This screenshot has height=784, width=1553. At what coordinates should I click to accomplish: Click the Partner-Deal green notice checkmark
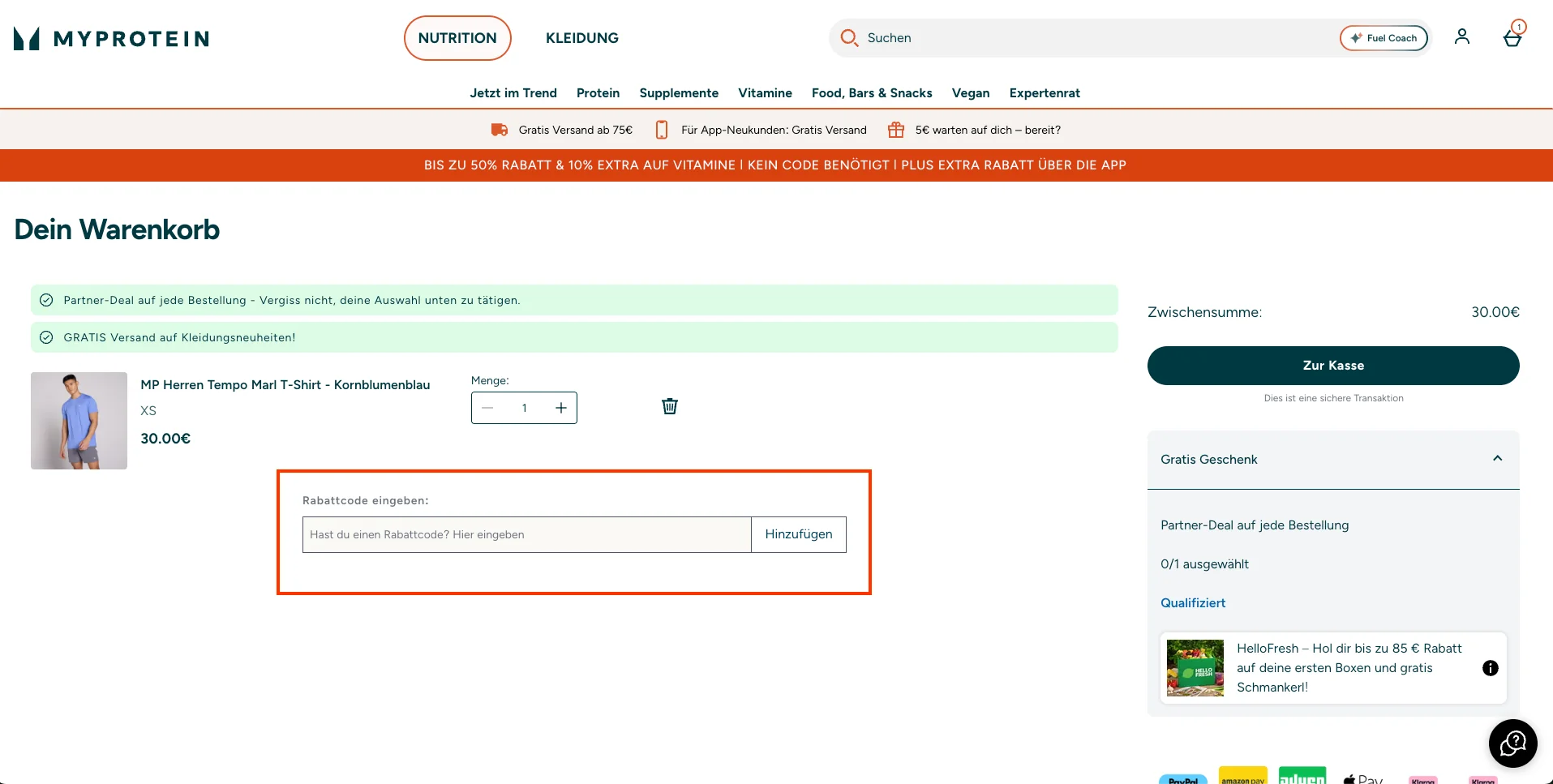tap(47, 300)
